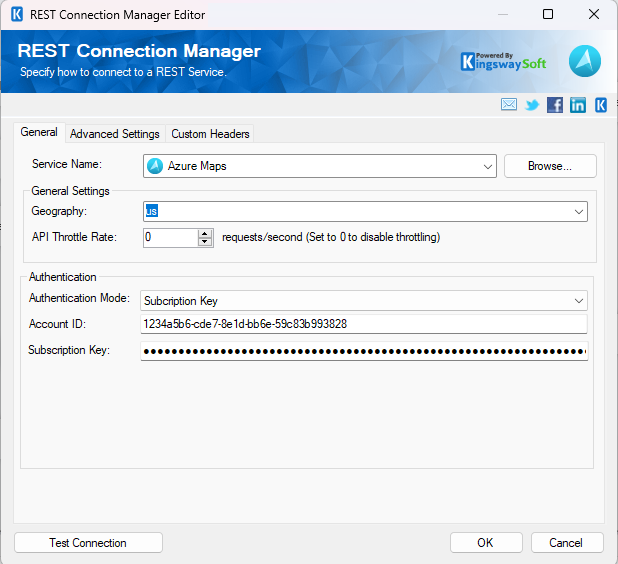Decrease API Throttle Rate with down arrow
Screen dimensions: 618x564
pyautogui.click(x=205, y=242)
